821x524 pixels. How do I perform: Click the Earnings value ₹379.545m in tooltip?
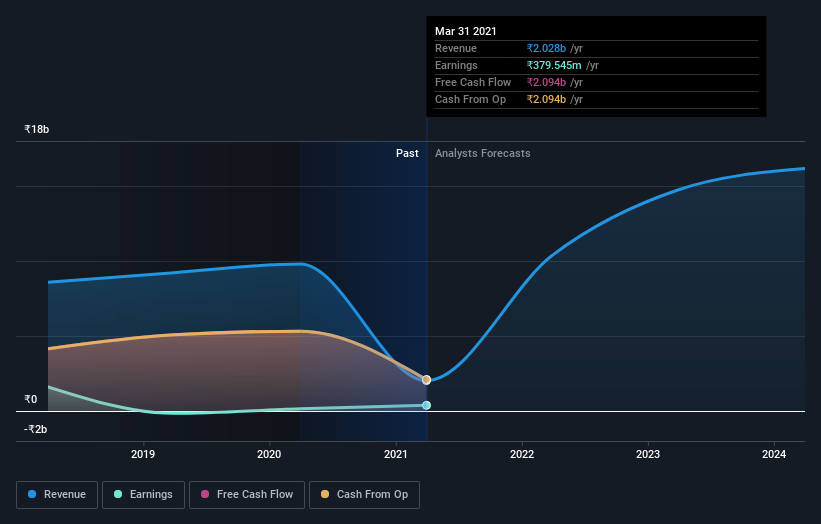[x=554, y=65]
